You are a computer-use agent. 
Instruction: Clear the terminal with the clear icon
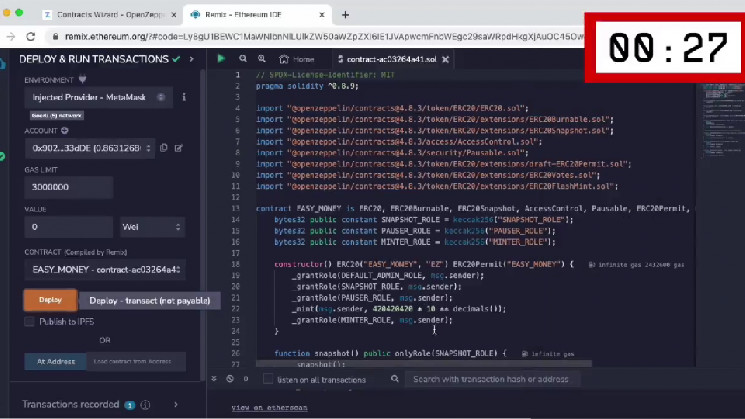click(x=230, y=379)
